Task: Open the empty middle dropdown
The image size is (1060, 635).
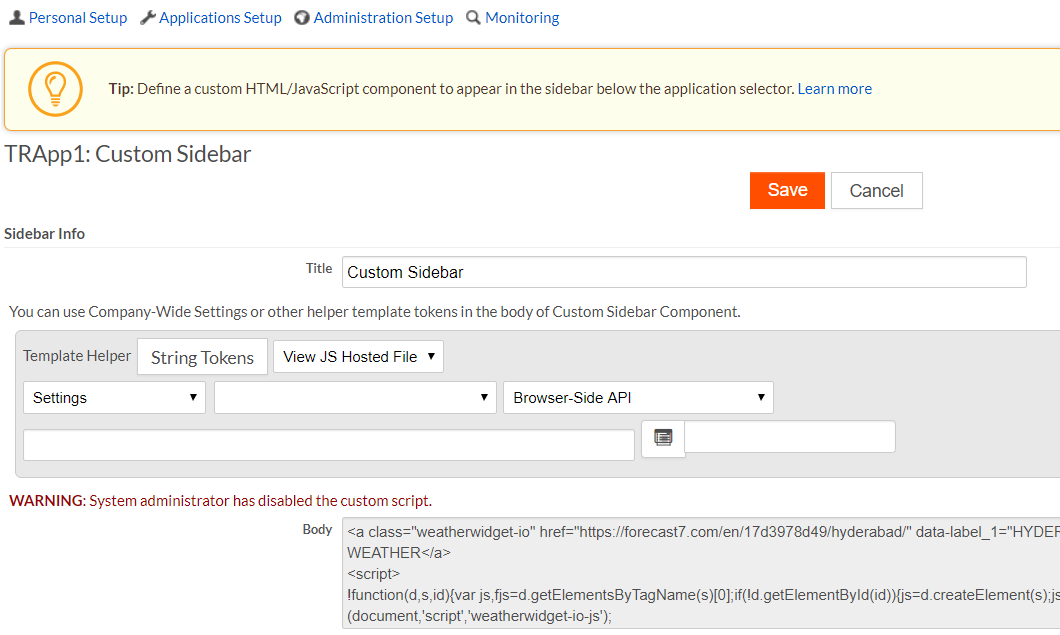Action: tap(355, 398)
